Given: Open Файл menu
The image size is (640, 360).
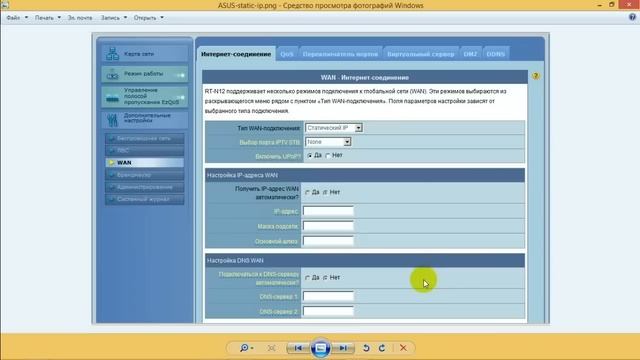Looking at the screenshot, I should [17, 18].
